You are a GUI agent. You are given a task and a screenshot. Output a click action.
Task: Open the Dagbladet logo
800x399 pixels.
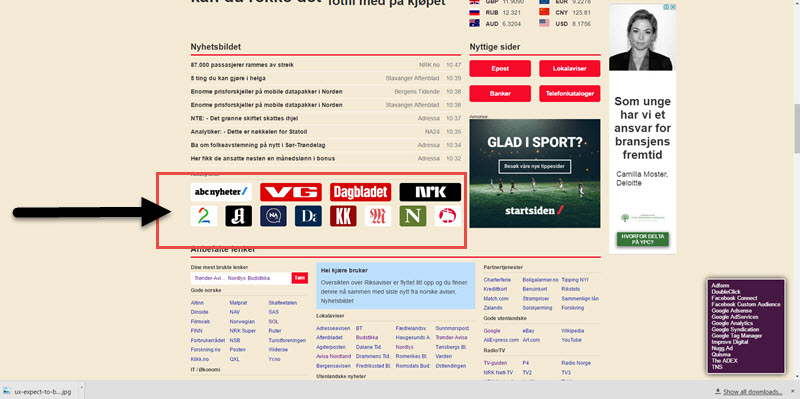(361, 192)
